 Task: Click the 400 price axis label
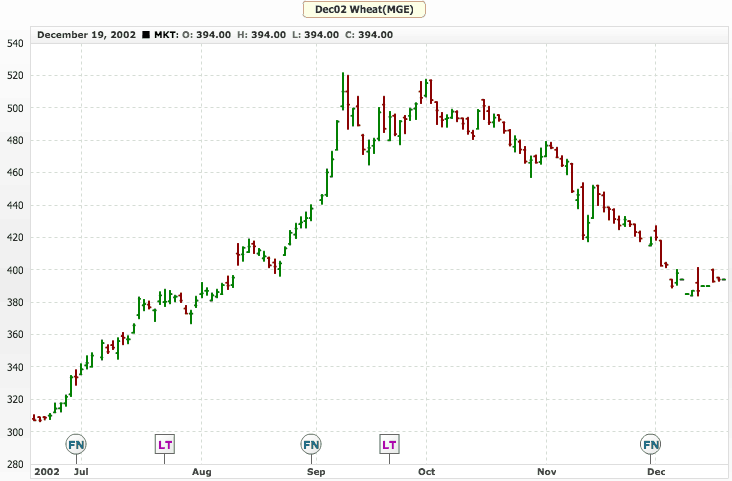pos(15,270)
